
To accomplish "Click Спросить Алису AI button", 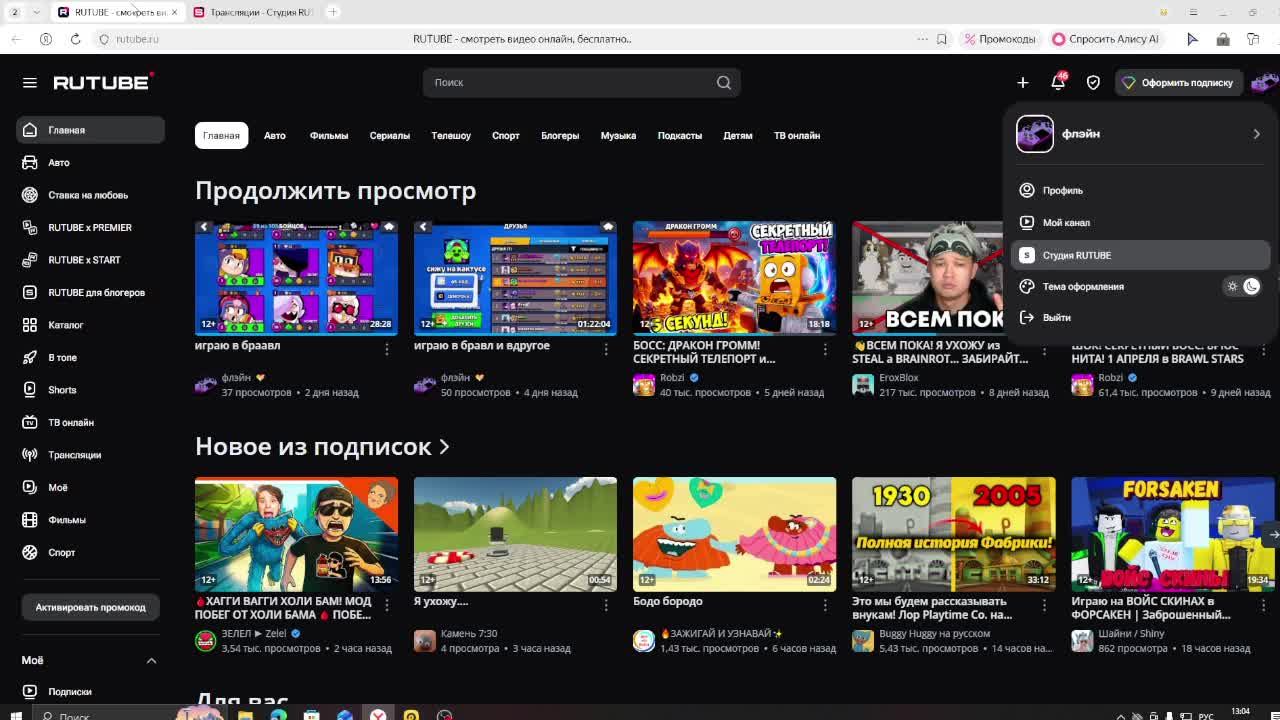I will coord(1105,39).
